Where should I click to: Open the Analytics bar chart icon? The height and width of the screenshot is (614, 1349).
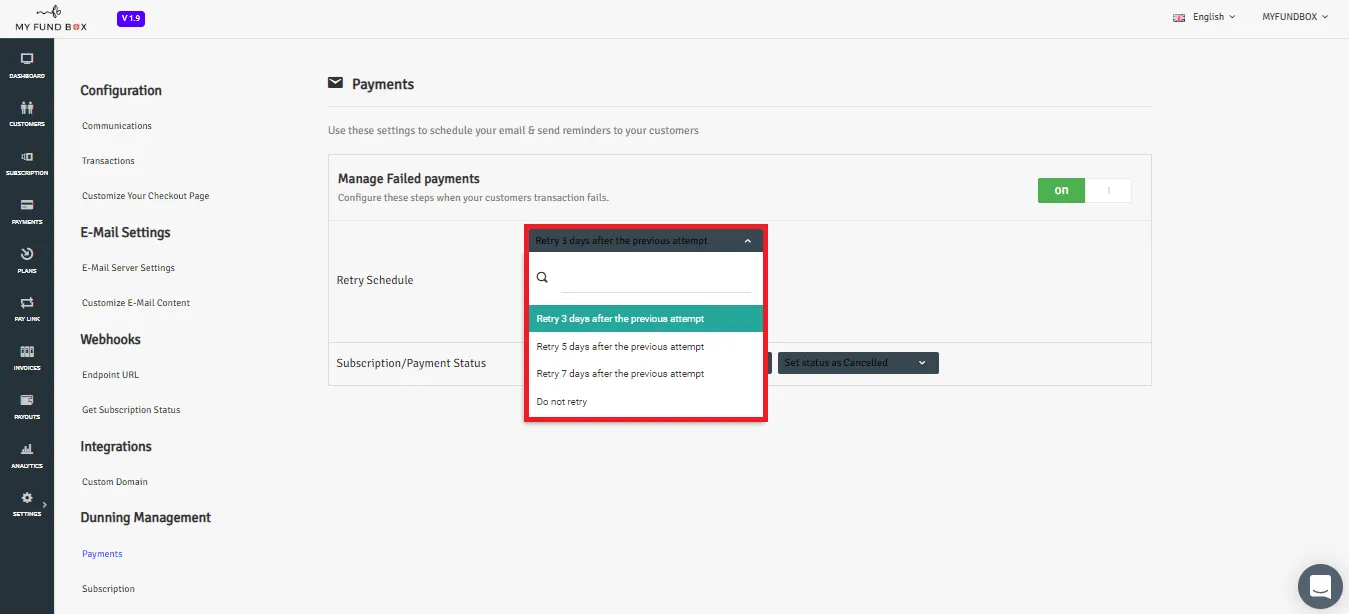pyautogui.click(x=27, y=449)
